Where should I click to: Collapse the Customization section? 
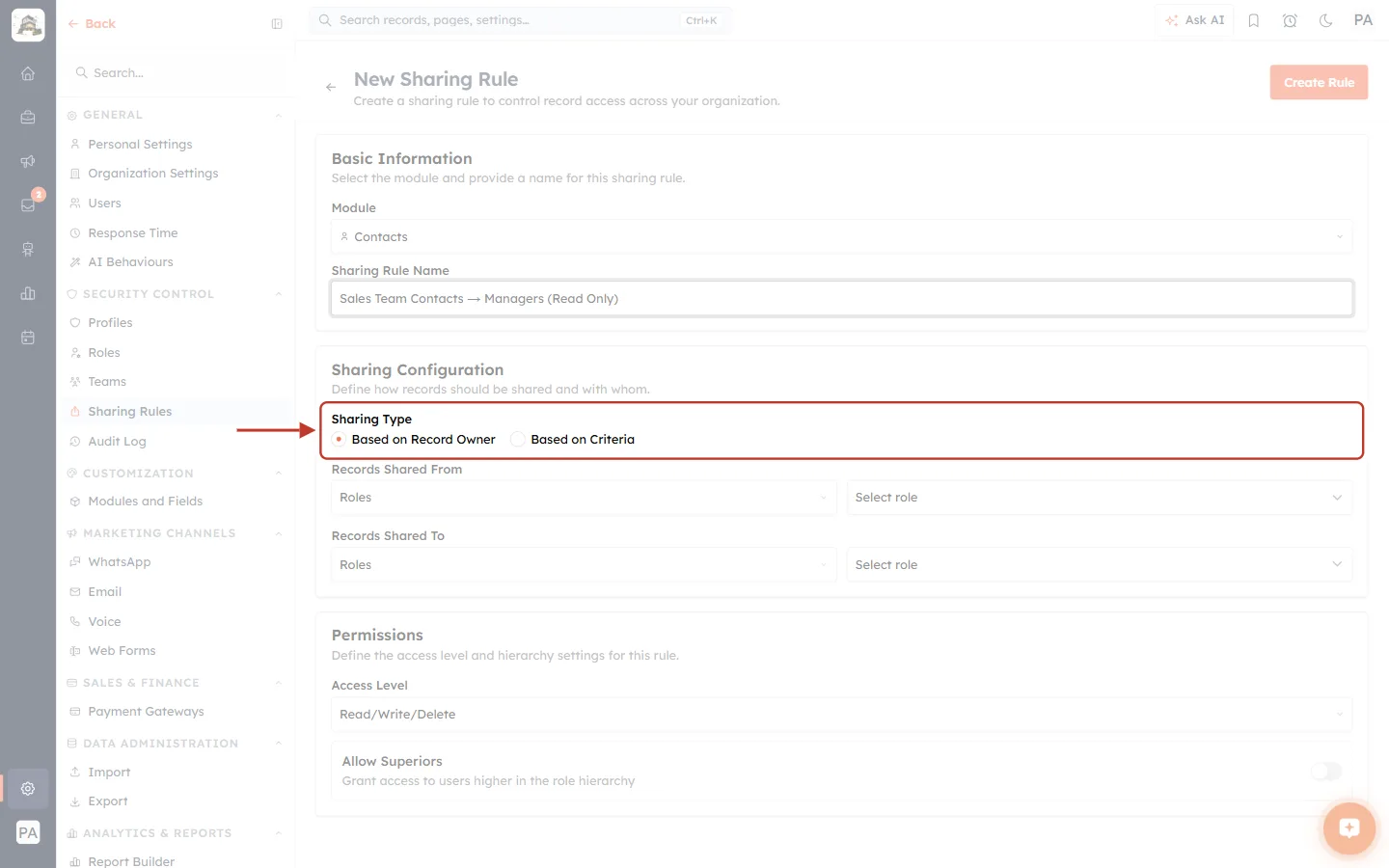279,474
